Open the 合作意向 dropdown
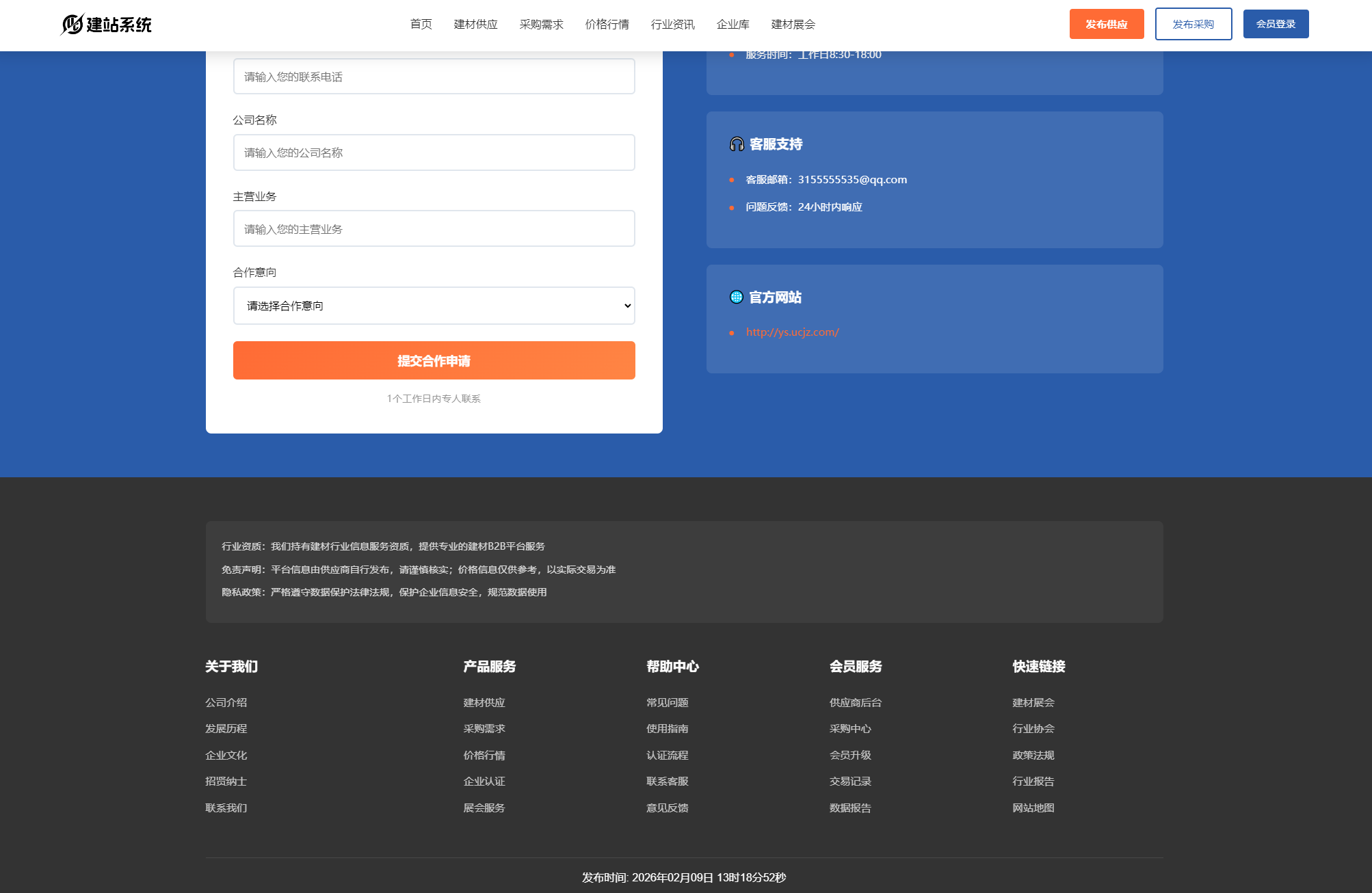 click(434, 306)
